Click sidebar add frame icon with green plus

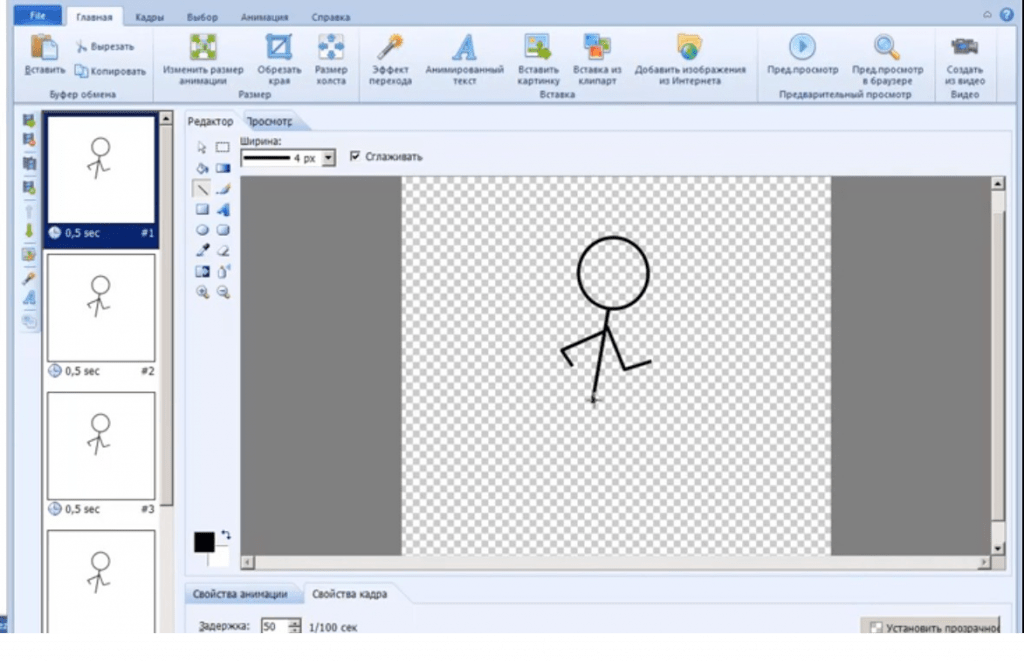(x=29, y=120)
